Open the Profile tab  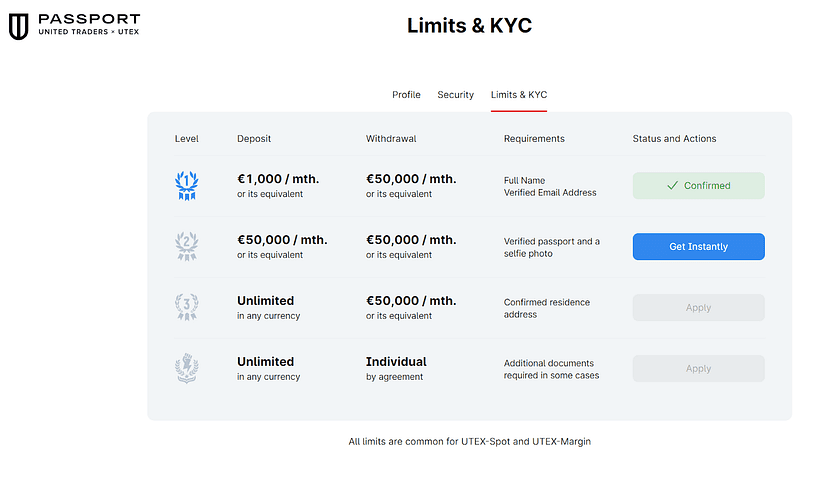pos(406,95)
